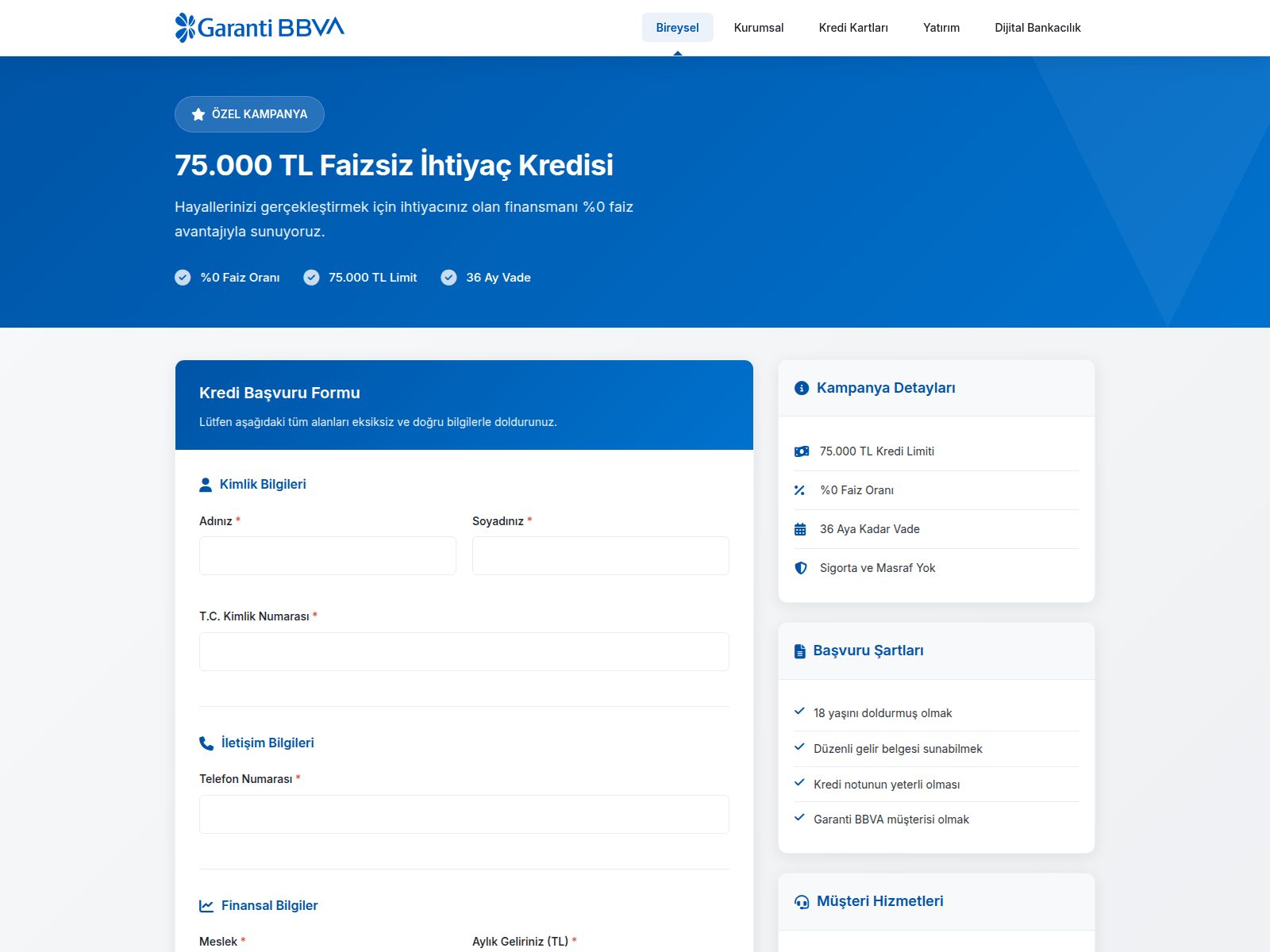The image size is (1270, 952).
Task: Click the check icon beside %0 Faiz Oranı
Action: 183,278
